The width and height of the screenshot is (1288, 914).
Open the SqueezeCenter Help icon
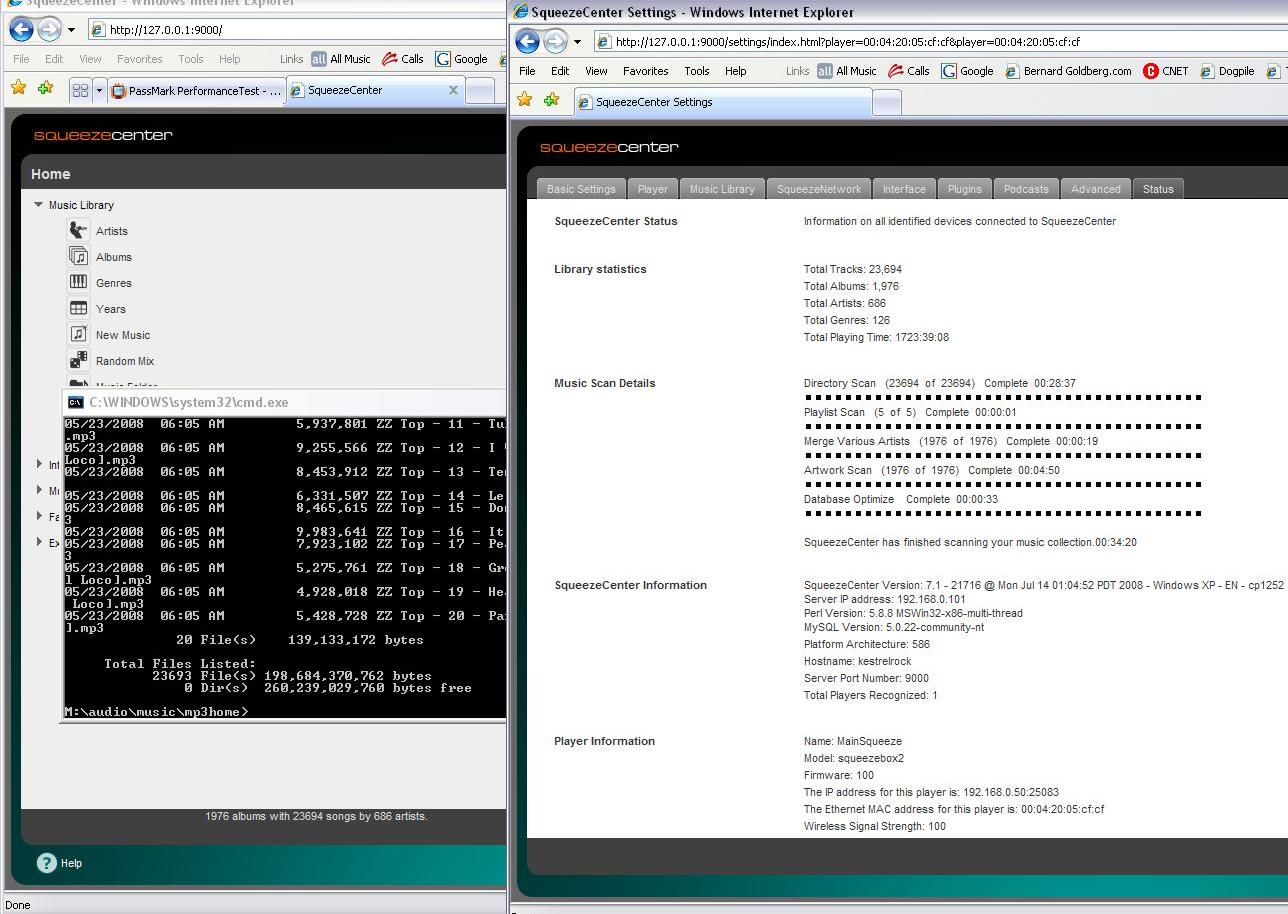(46, 863)
